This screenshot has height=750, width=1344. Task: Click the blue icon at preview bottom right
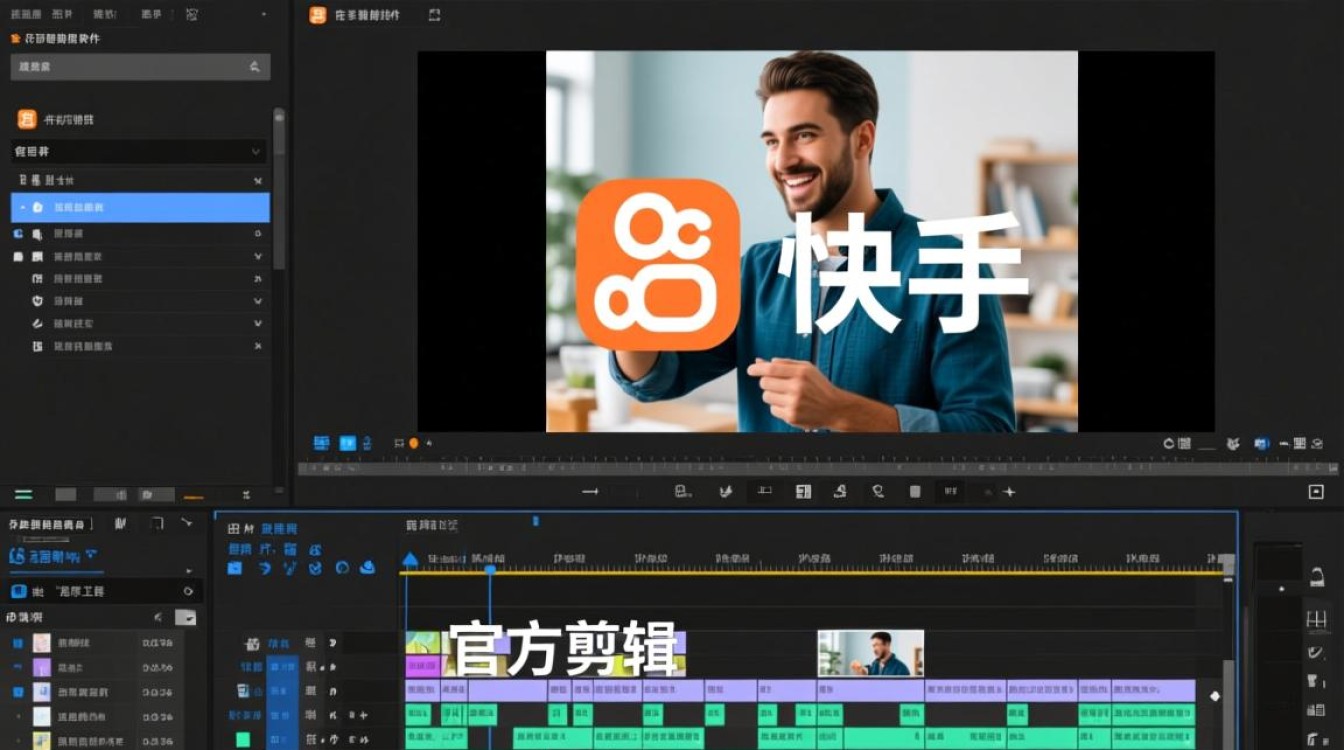(x=1261, y=443)
